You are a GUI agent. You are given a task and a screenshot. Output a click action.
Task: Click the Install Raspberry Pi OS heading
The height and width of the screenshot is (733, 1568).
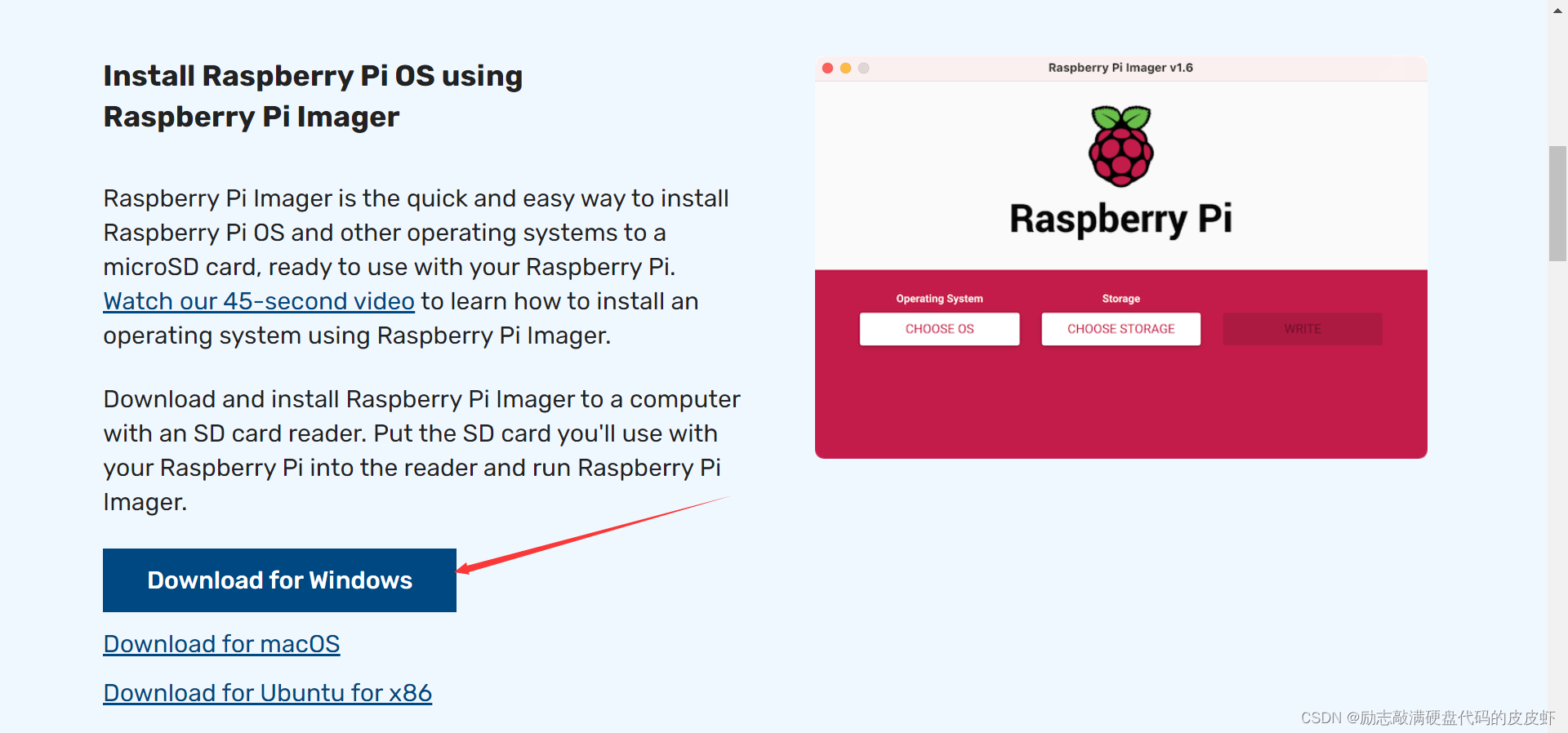point(313,96)
